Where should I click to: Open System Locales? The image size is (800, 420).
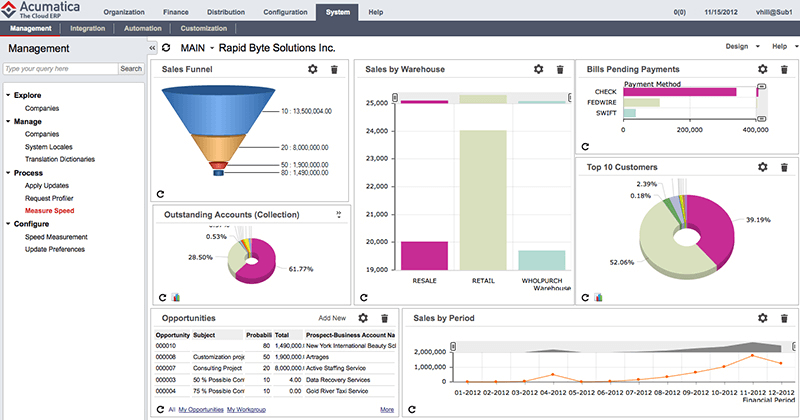click(x=48, y=147)
